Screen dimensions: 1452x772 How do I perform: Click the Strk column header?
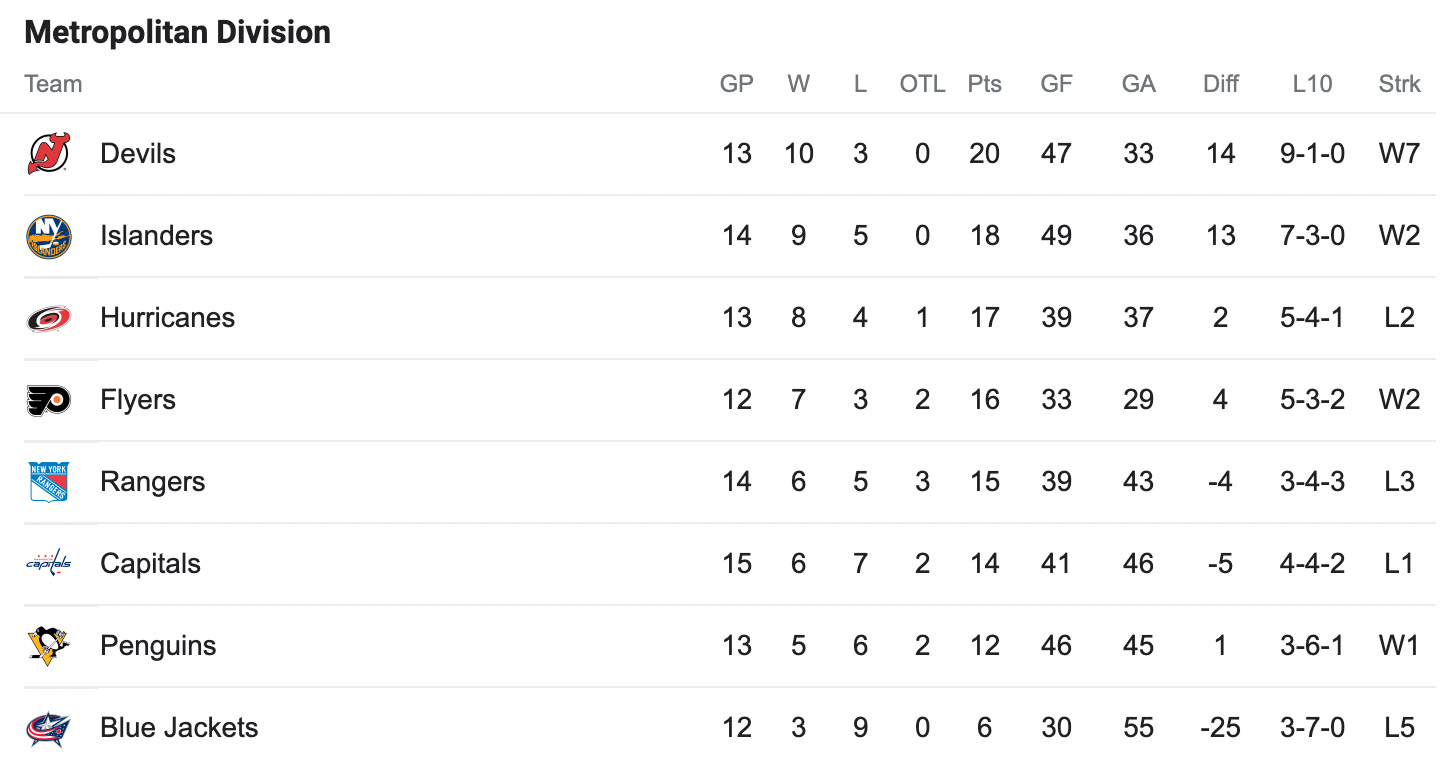(1399, 84)
